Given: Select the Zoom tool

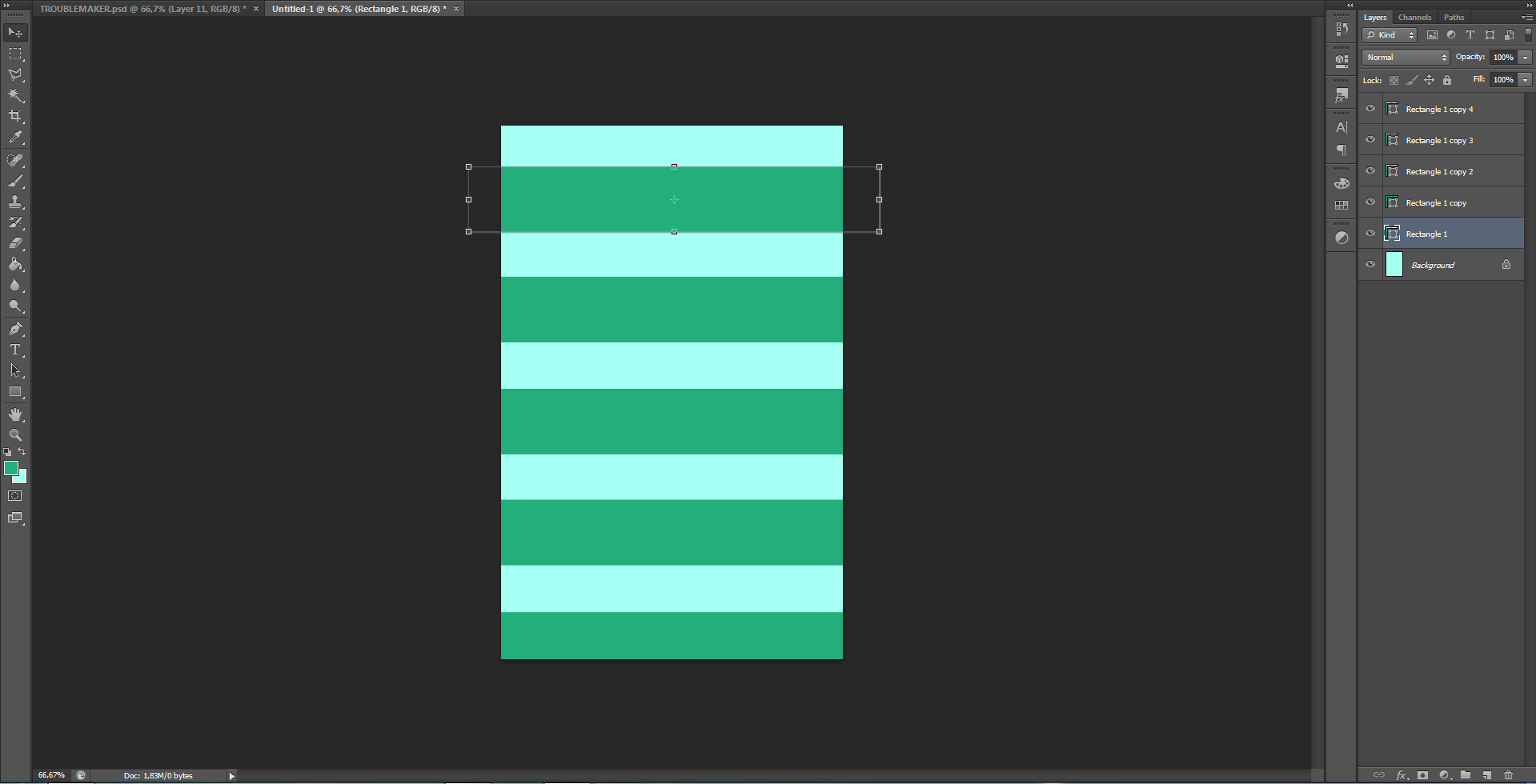Looking at the screenshot, I should (15, 435).
